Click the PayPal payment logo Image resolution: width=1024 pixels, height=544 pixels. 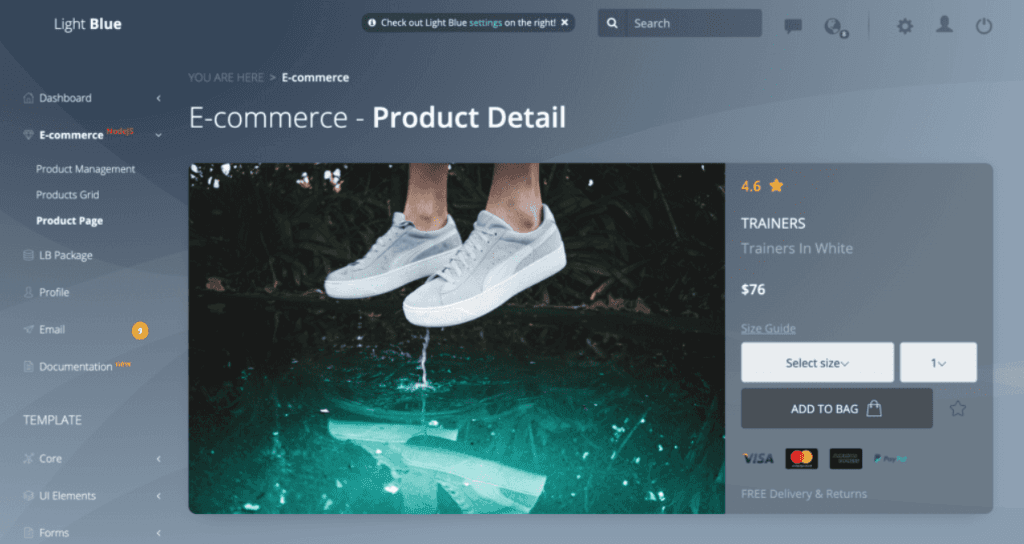(x=891, y=458)
